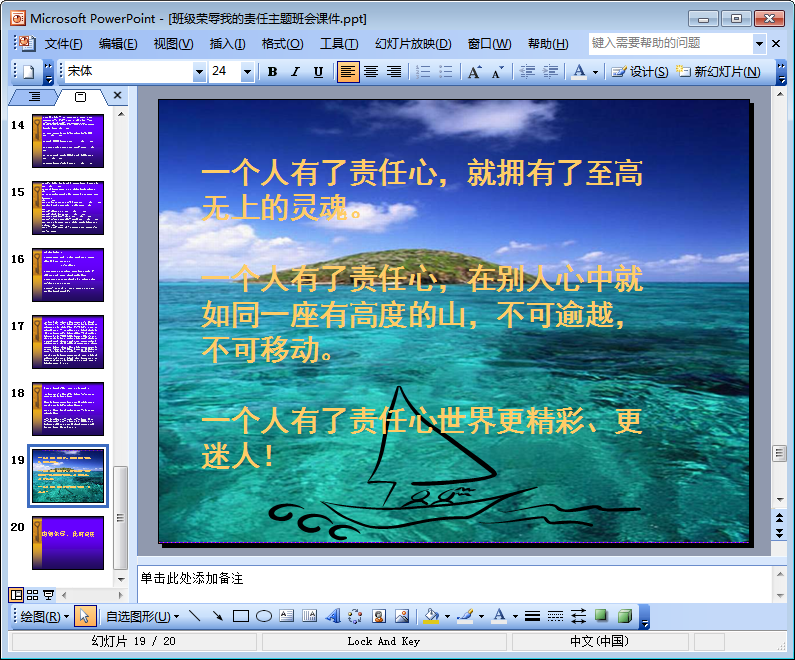Image resolution: width=795 pixels, height=660 pixels.
Task: Toggle underline formatting
Action: click(318, 72)
